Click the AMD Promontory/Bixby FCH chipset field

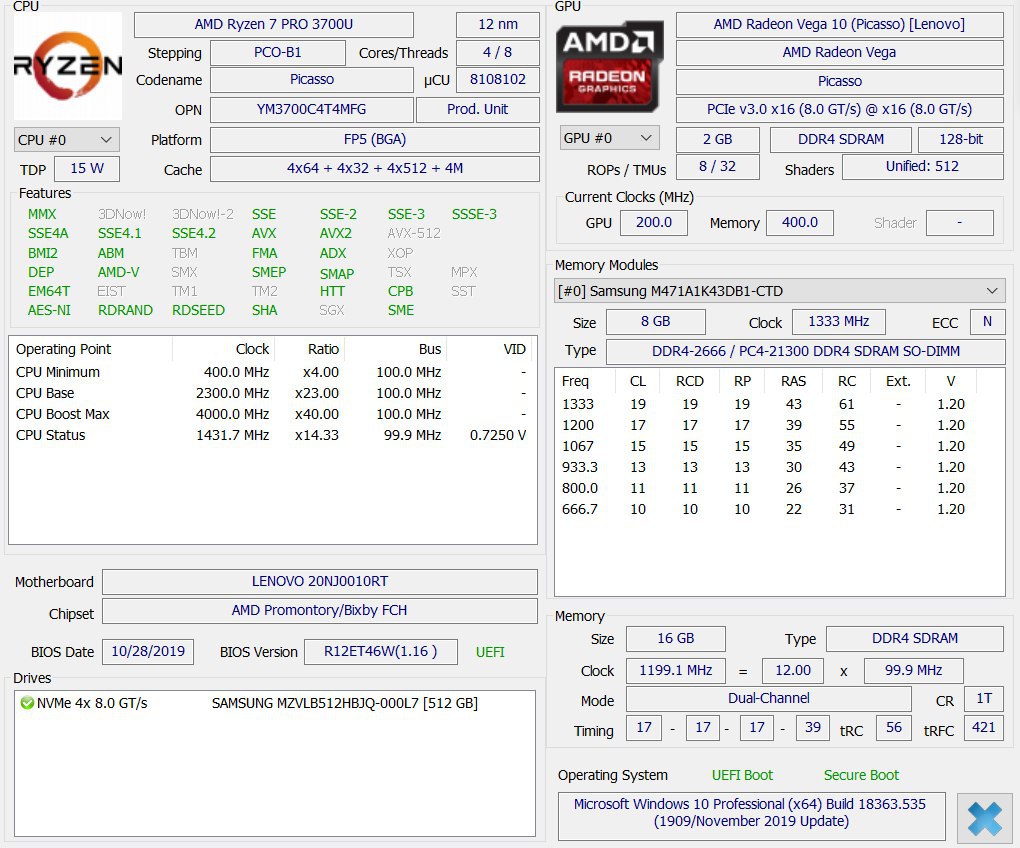click(x=319, y=611)
